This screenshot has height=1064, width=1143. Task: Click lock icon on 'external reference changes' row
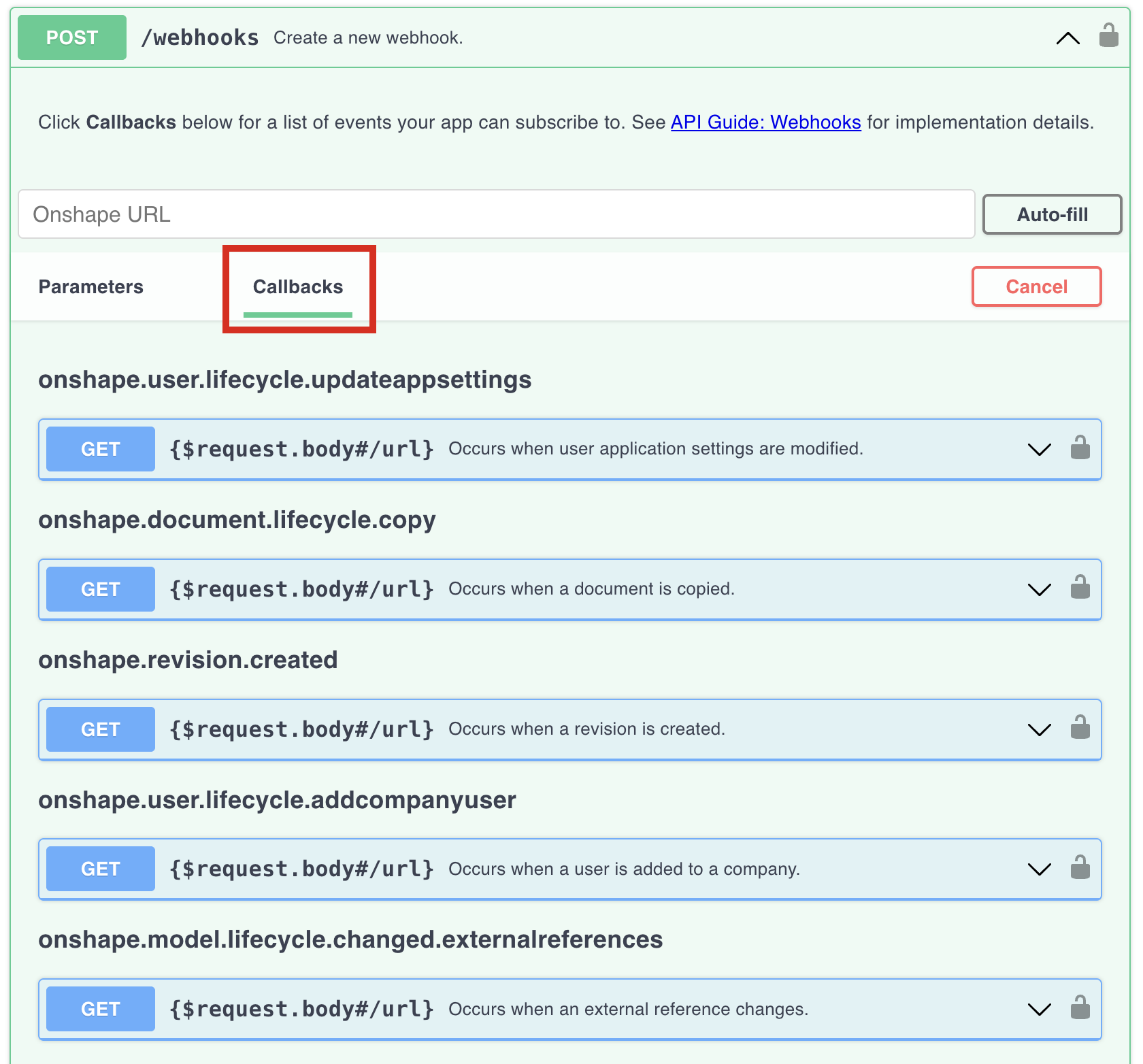1080,1008
